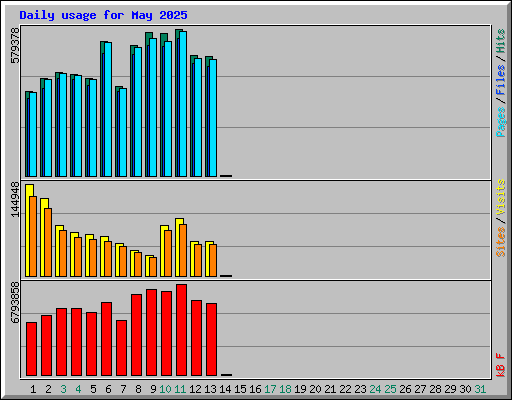This screenshot has height=400, width=512.
Task: Click the day 6 cyan pages bar
Action: [x=108, y=109]
